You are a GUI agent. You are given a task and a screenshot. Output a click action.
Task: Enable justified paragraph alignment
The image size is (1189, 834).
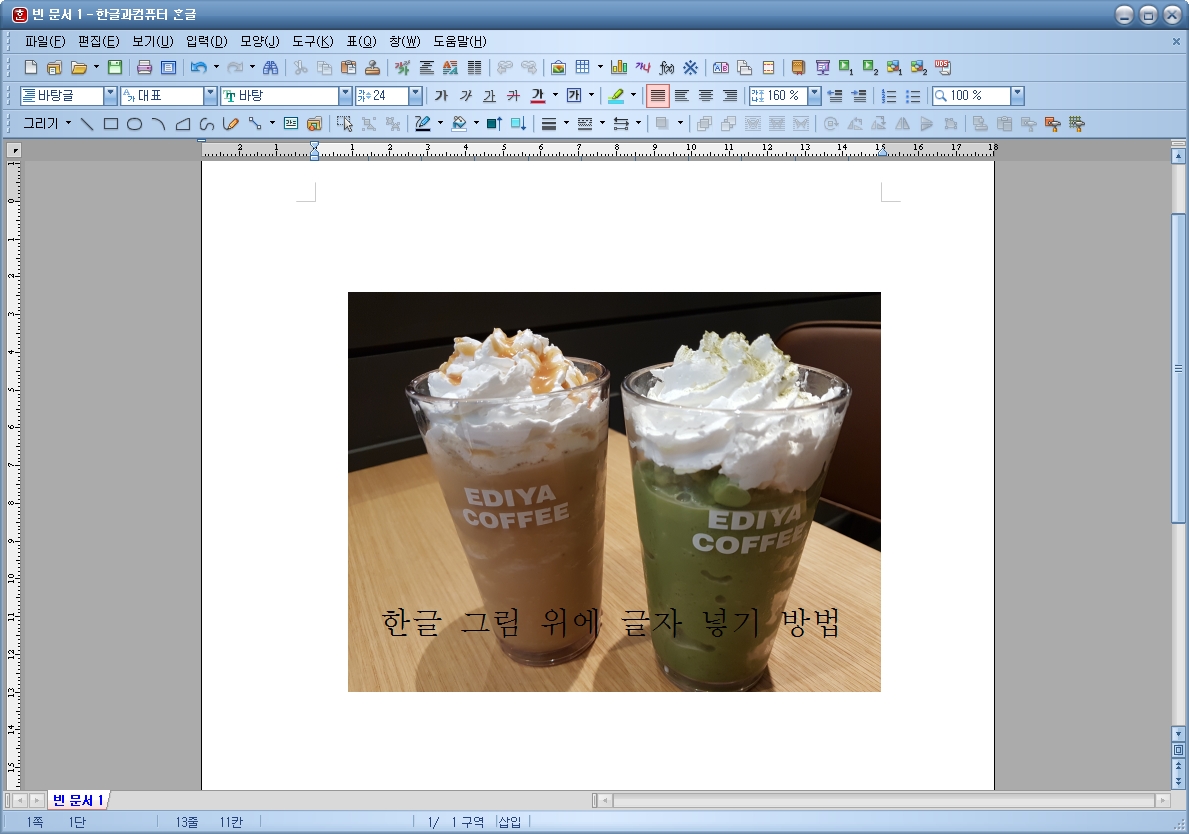(657, 96)
